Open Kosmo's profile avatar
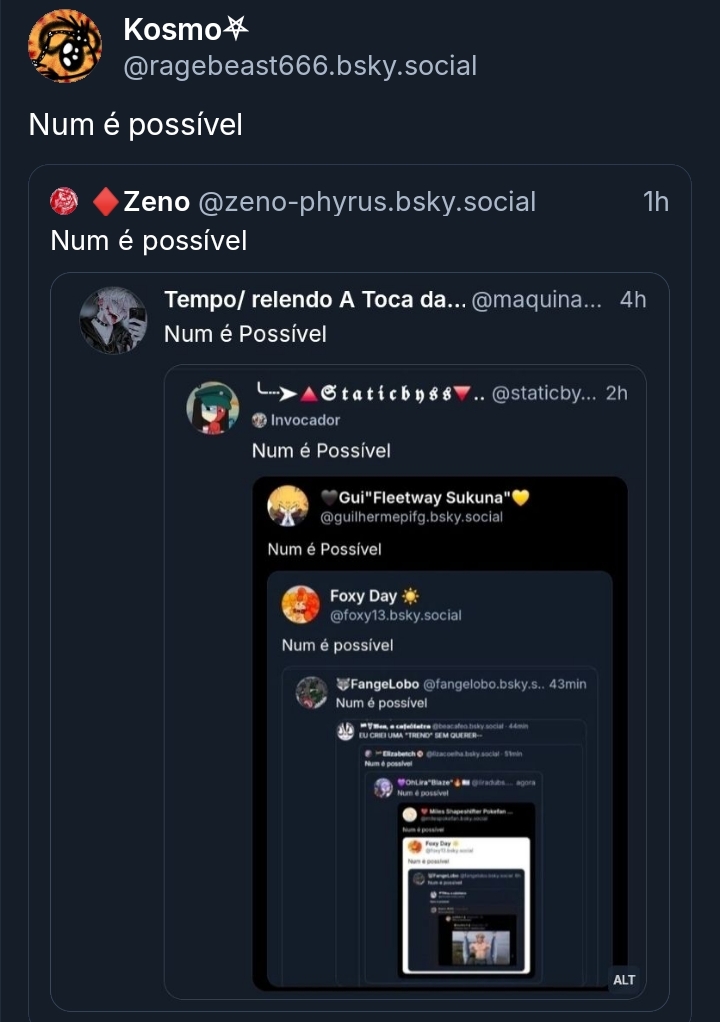 point(65,46)
